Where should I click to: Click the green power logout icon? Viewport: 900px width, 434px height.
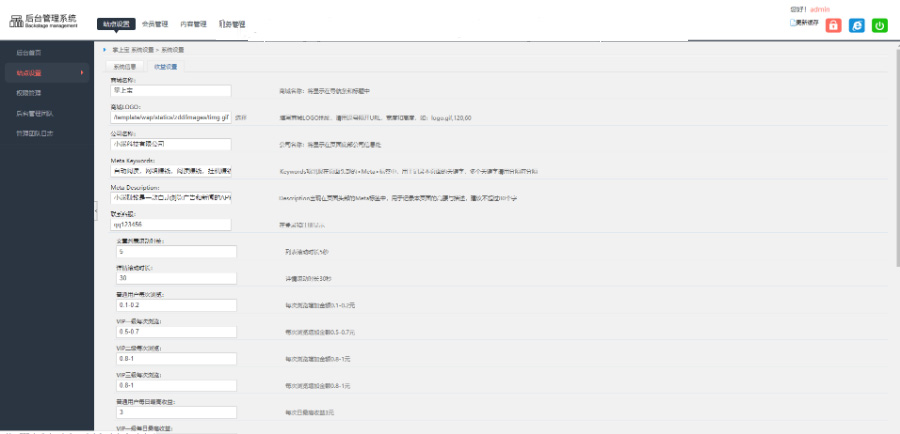tap(880, 26)
